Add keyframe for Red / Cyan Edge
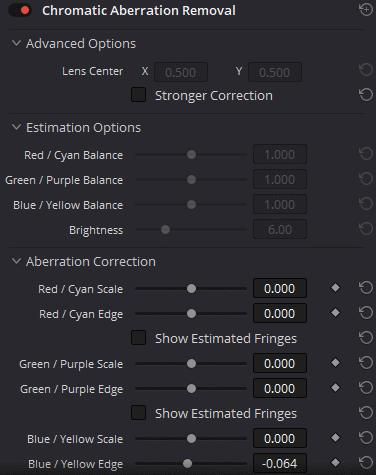Image resolution: width=376 pixels, height=475 pixels. point(335,313)
